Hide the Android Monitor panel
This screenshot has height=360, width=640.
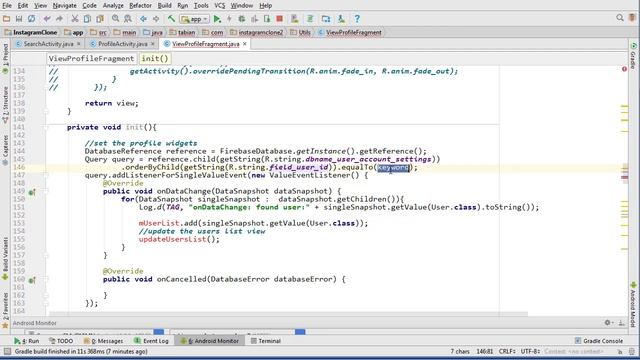(x=621, y=323)
